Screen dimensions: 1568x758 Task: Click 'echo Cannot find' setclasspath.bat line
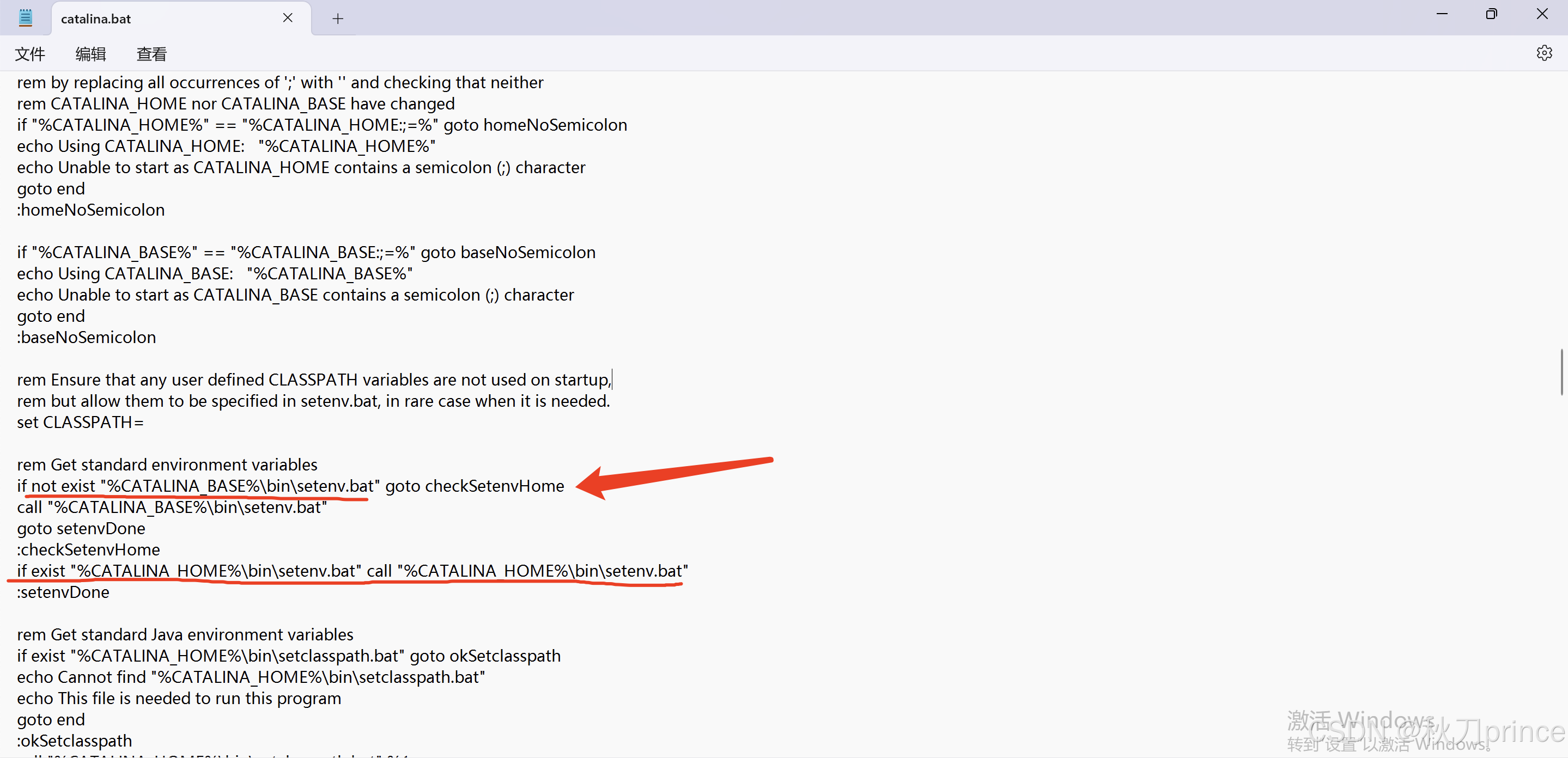click(x=251, y=678)
